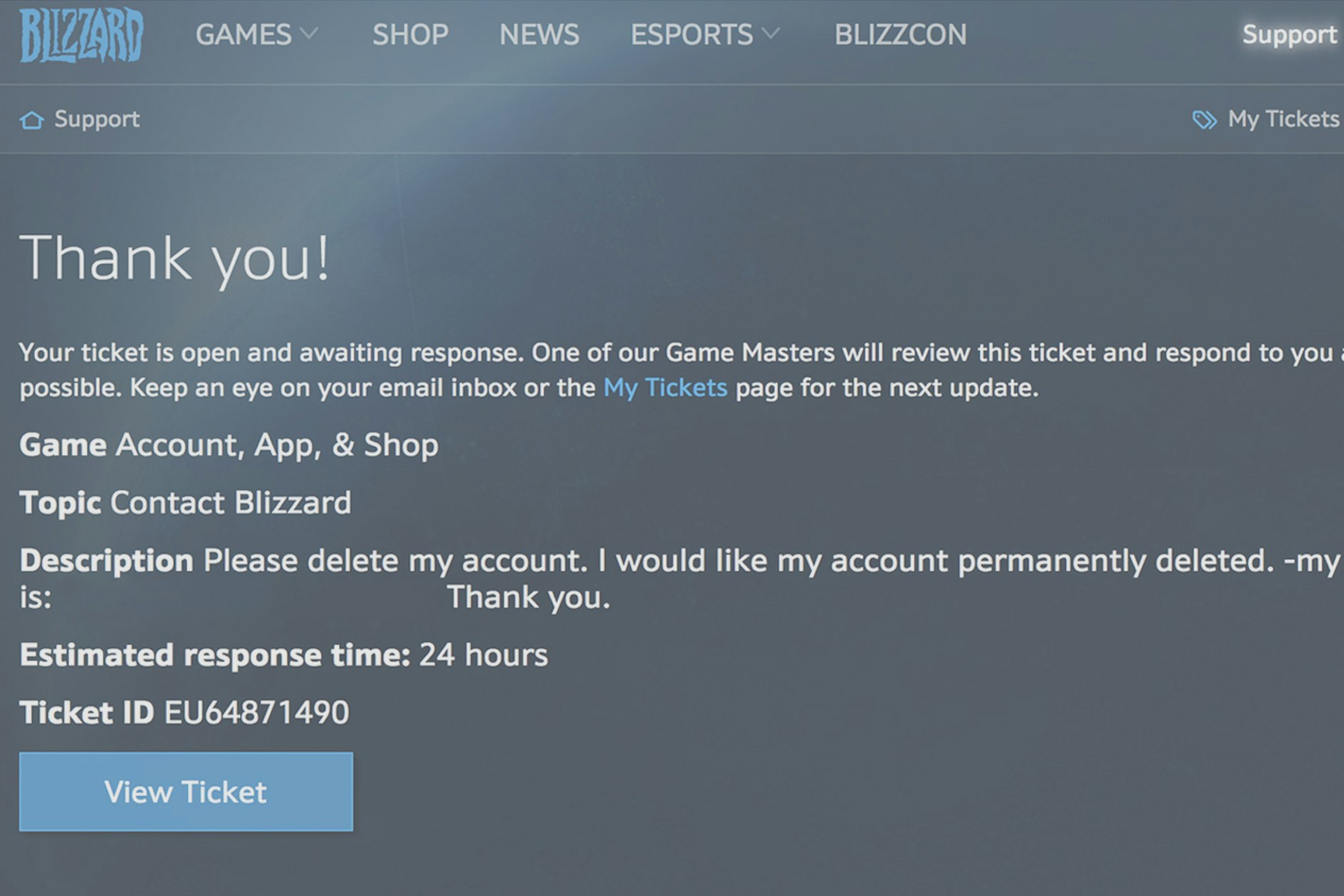The height and width of the screenshot is (896, 1344).
Task: Select SHOP in the navigation bar
Action: [410, 34]
